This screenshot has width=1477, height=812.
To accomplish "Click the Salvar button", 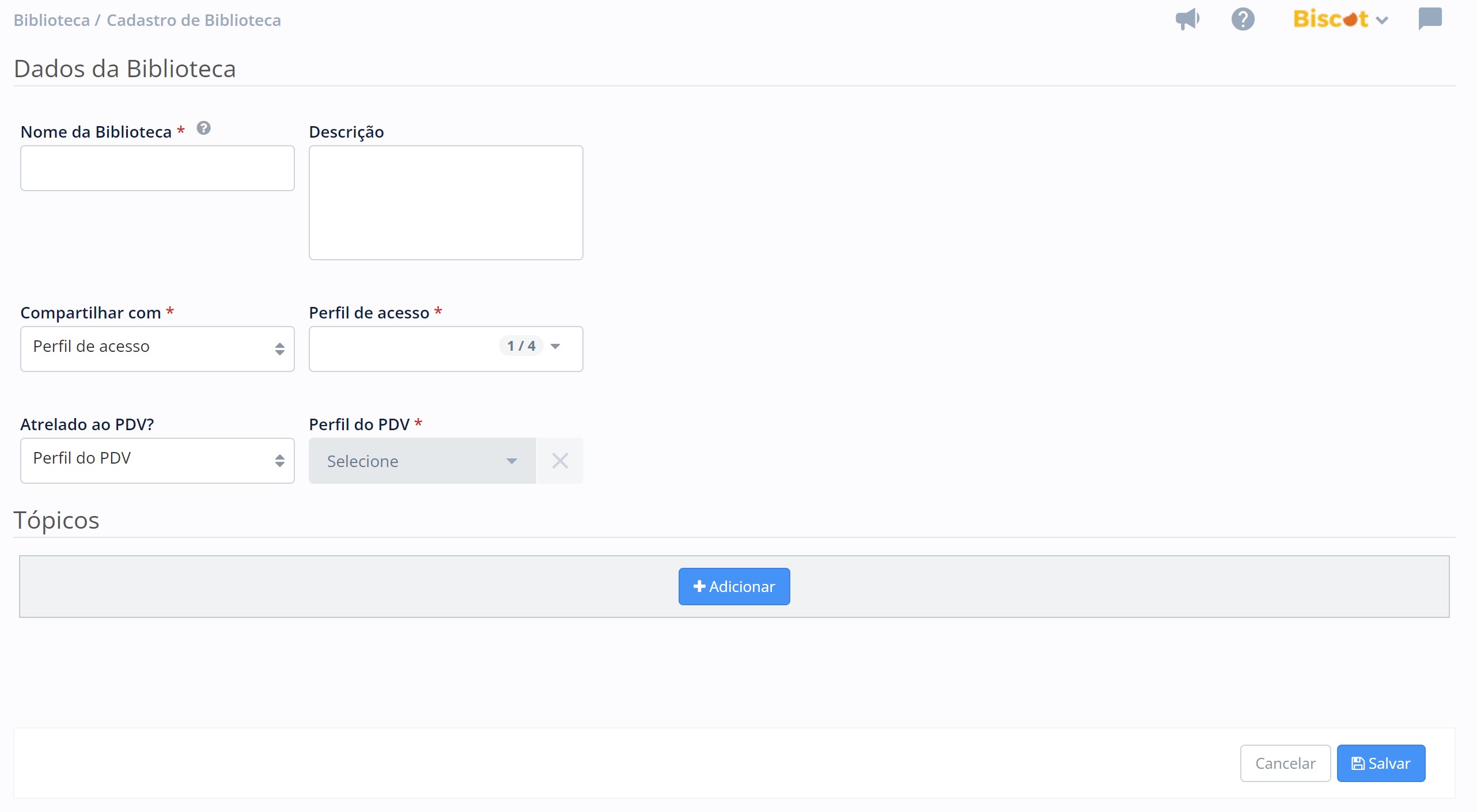I will [x=1380, y=763].
